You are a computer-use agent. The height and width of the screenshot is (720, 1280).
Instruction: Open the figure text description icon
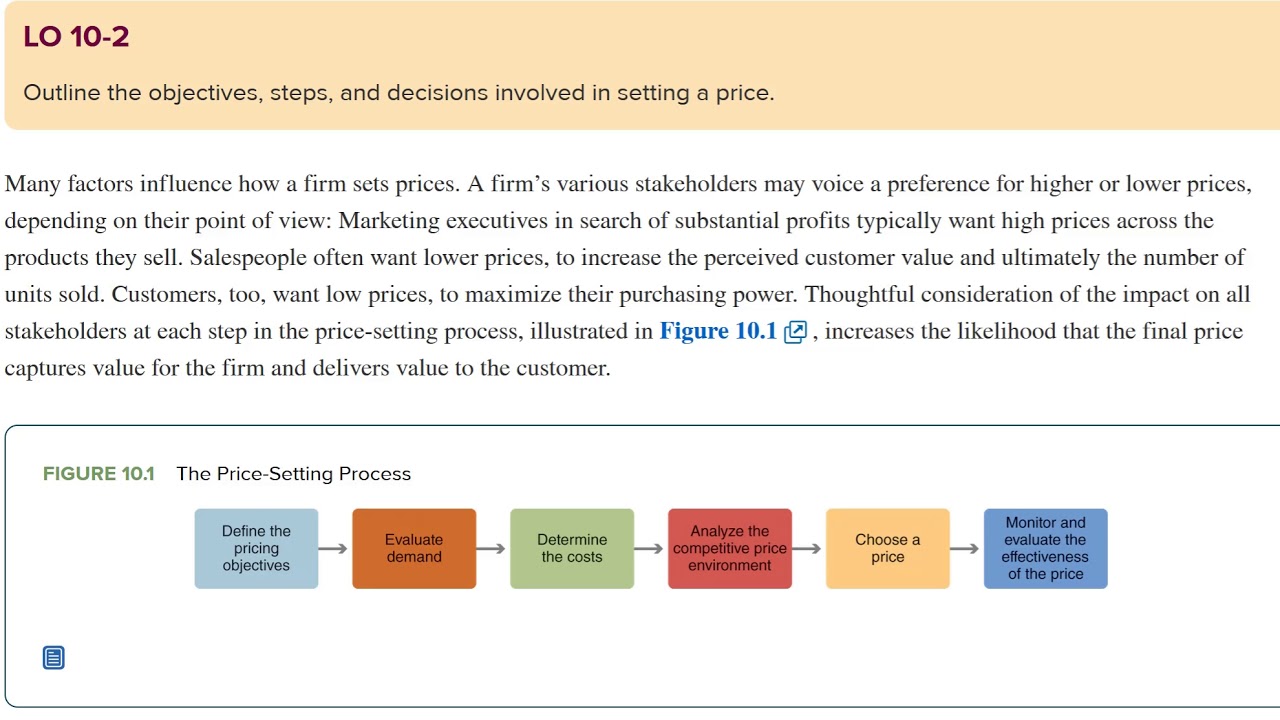click(x=54, y=658)
